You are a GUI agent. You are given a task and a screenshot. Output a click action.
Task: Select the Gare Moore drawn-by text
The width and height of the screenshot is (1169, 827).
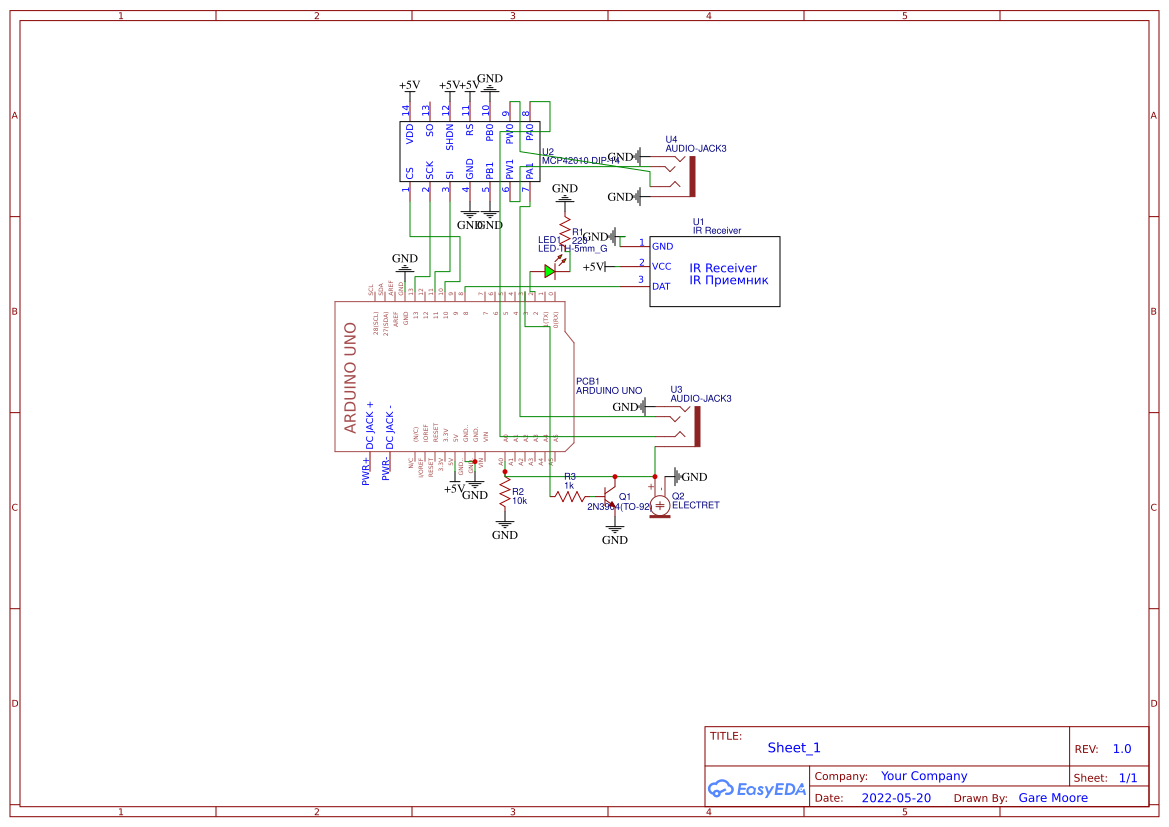click(1053, 797)
